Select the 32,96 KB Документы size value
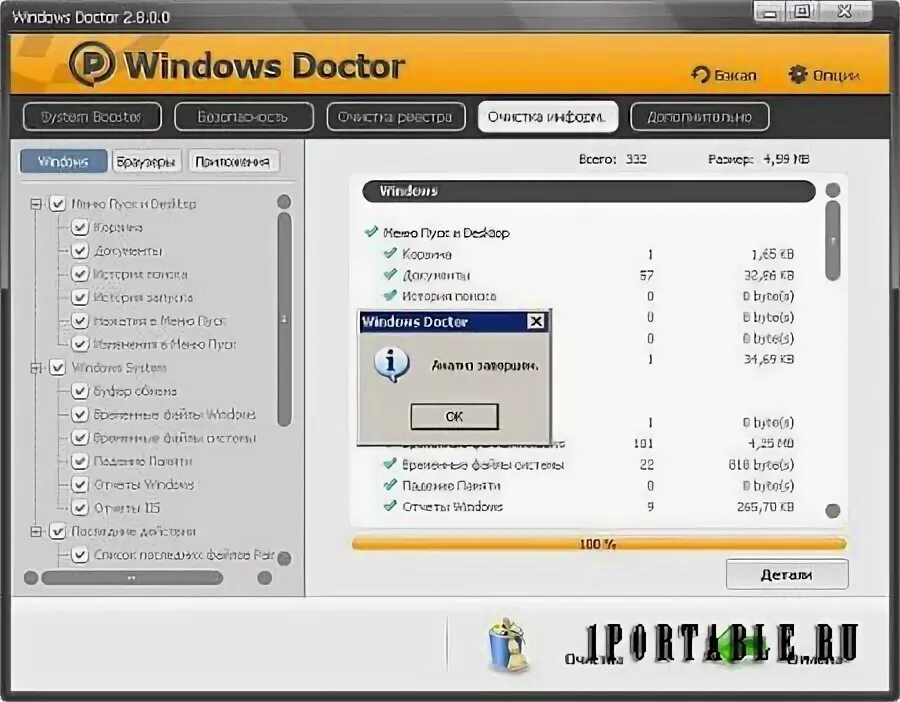 [769, 275]
